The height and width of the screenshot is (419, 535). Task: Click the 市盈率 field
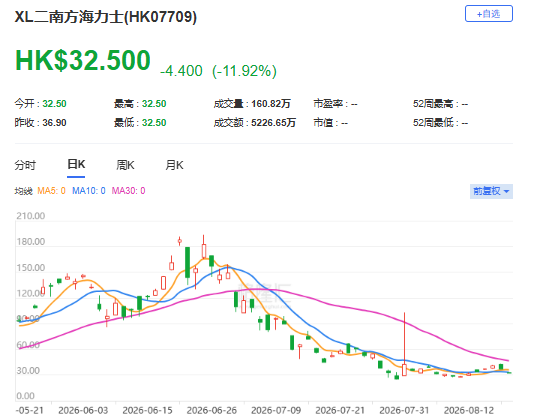tap(335, 104)
